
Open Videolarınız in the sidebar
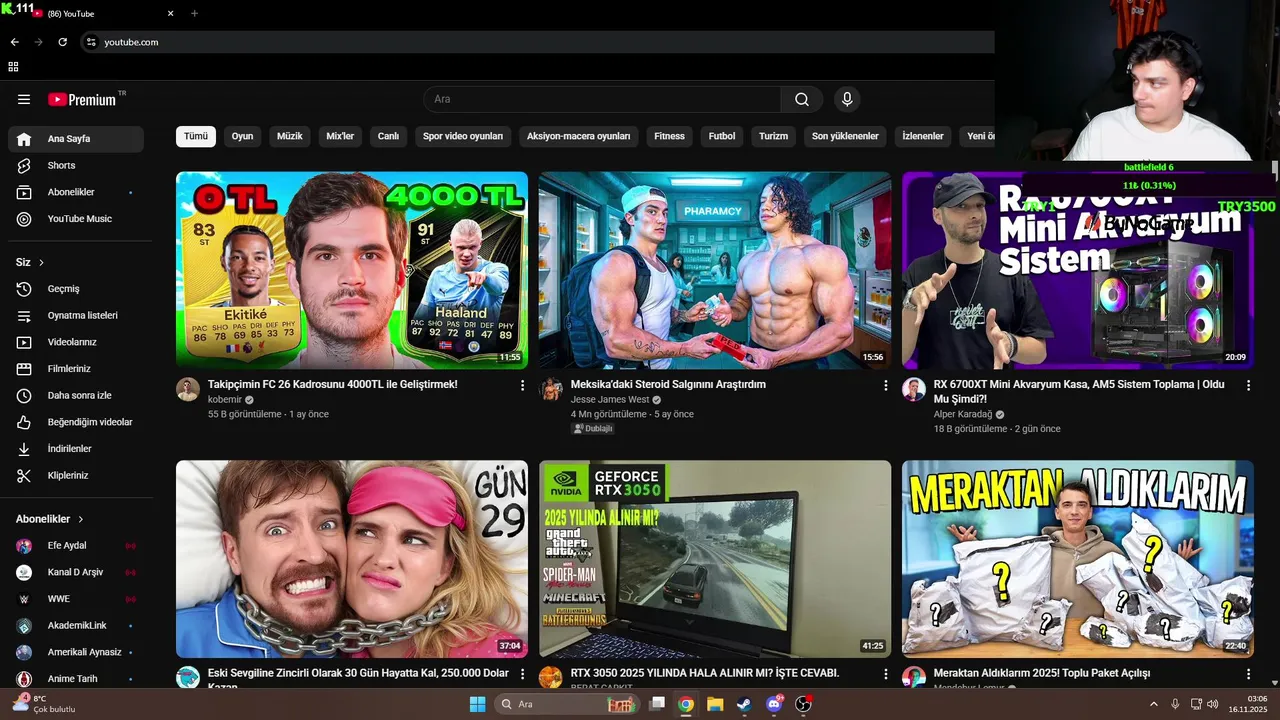[76, 342]
